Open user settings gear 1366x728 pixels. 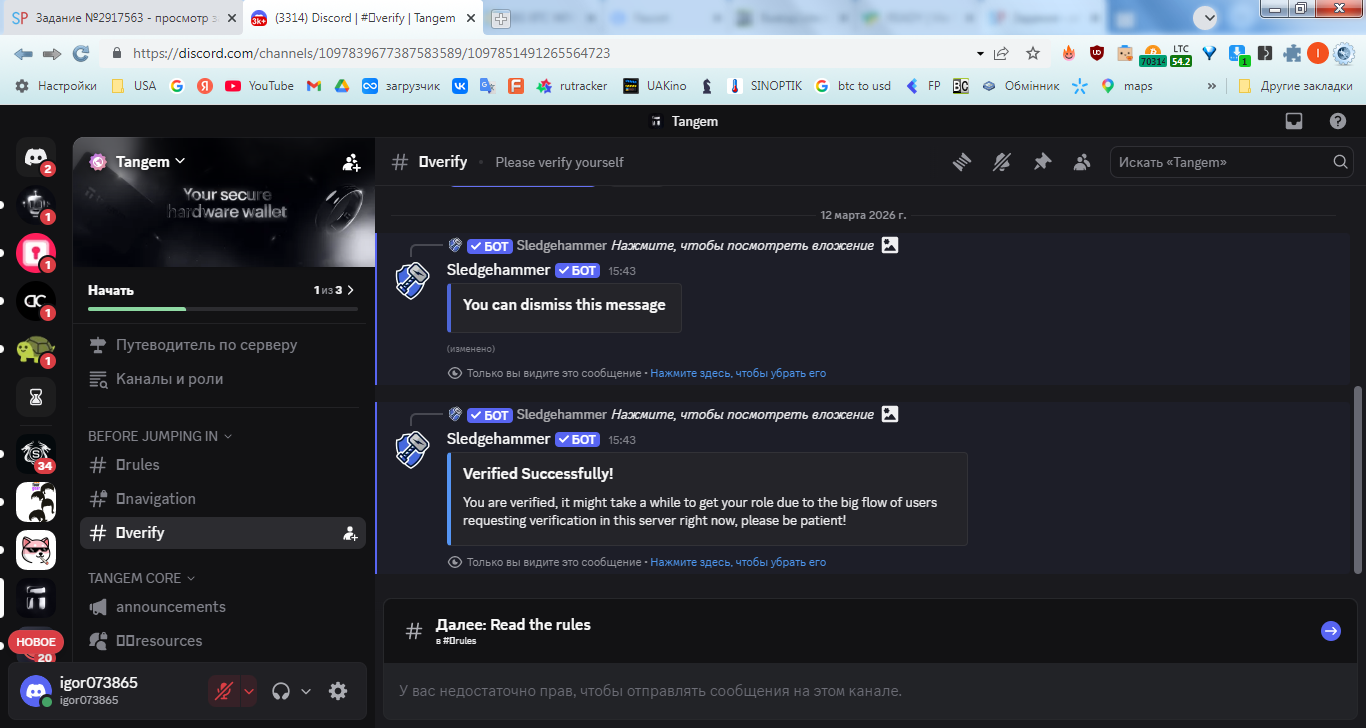338,691
